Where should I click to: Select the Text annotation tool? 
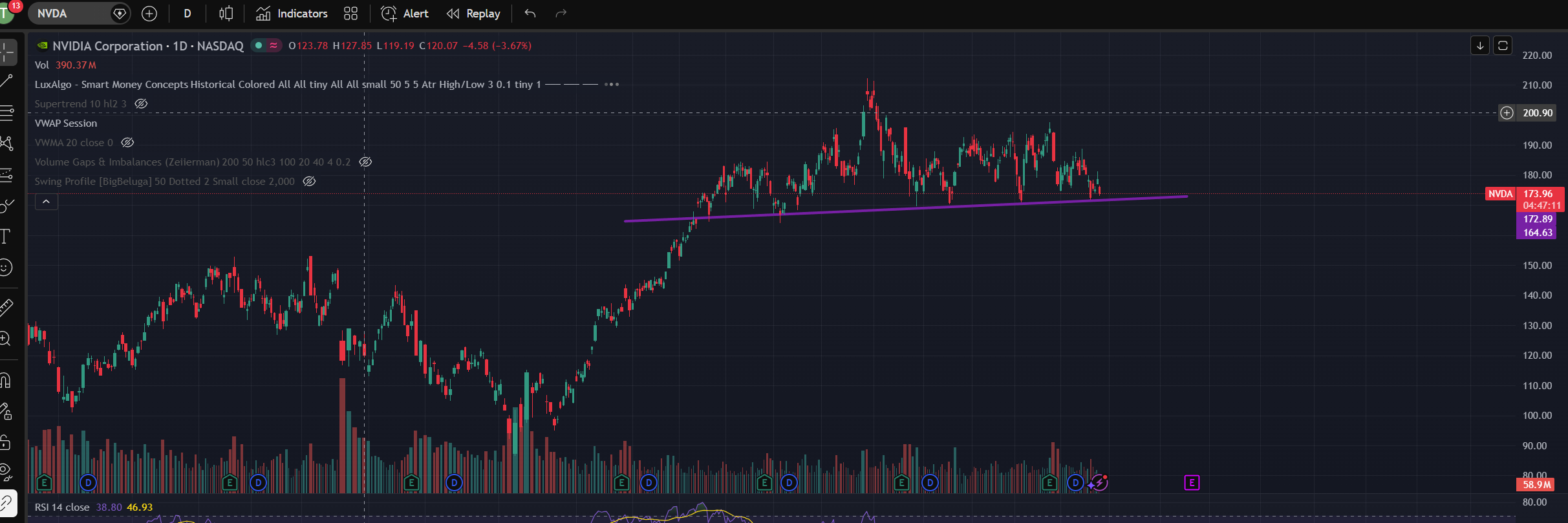(6, 236)
